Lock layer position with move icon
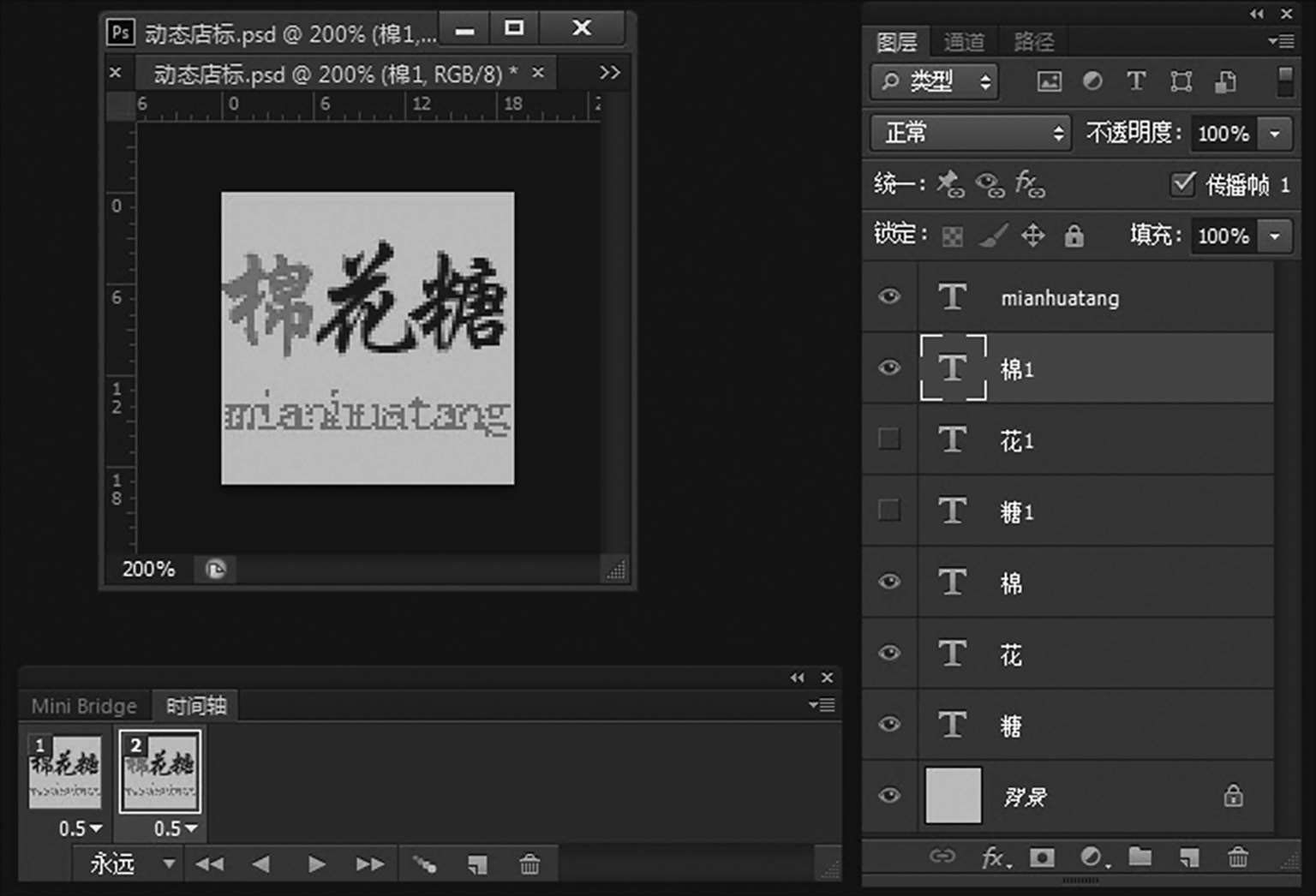 coord(1033,236)
